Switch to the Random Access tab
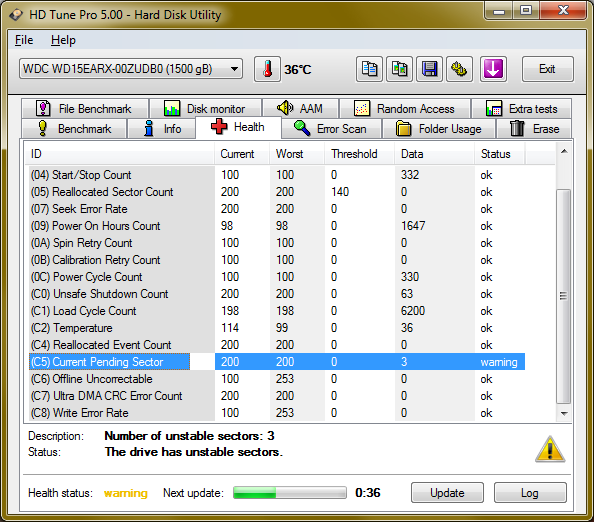The height and width of the screenshot is (522, 594). [x=405, y=109]
